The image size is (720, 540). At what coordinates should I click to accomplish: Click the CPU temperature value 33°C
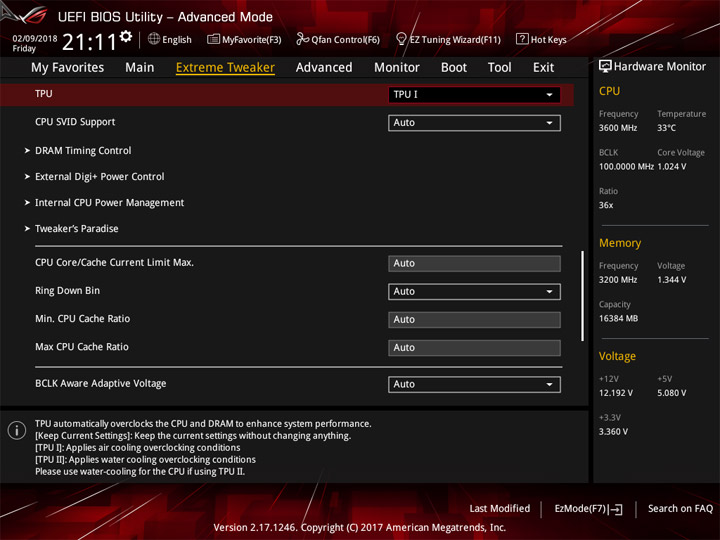666,128
